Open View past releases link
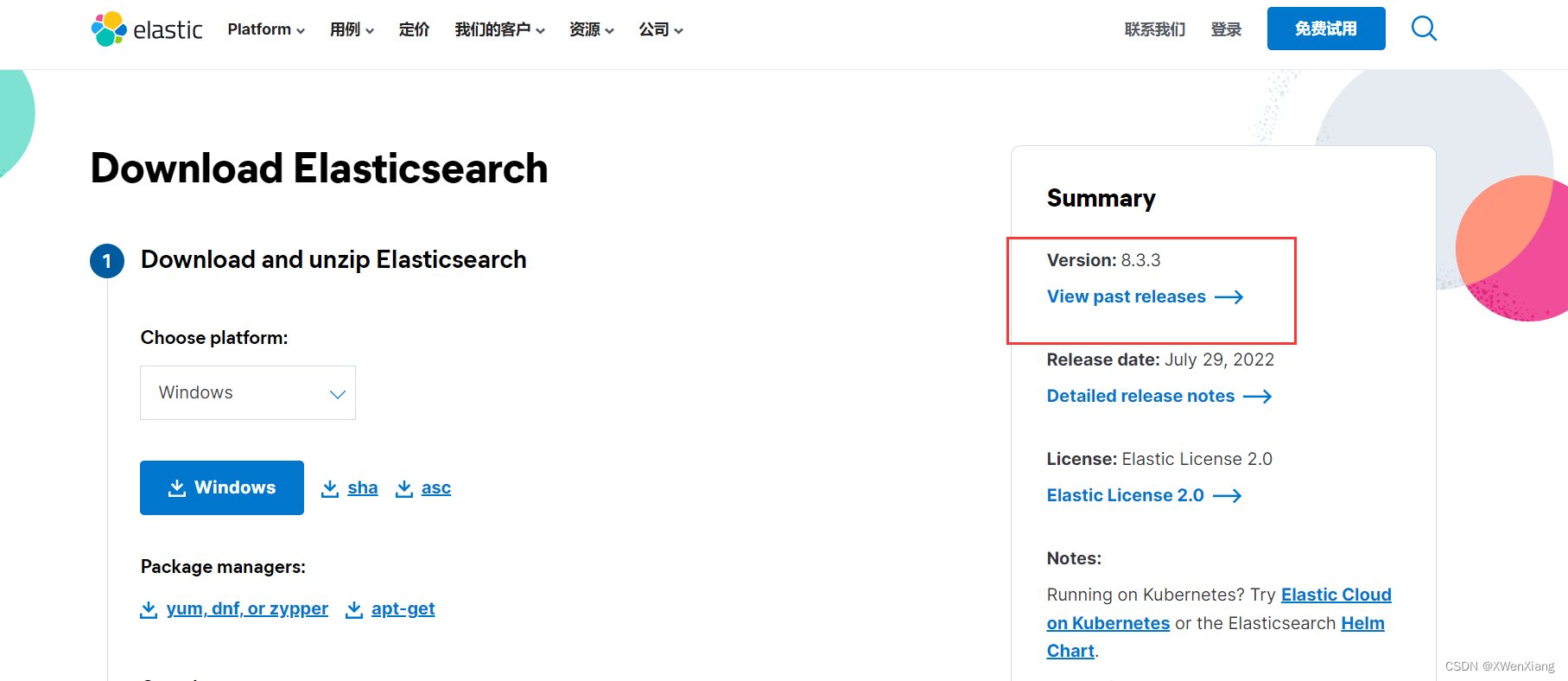 tap(1127, 296)
